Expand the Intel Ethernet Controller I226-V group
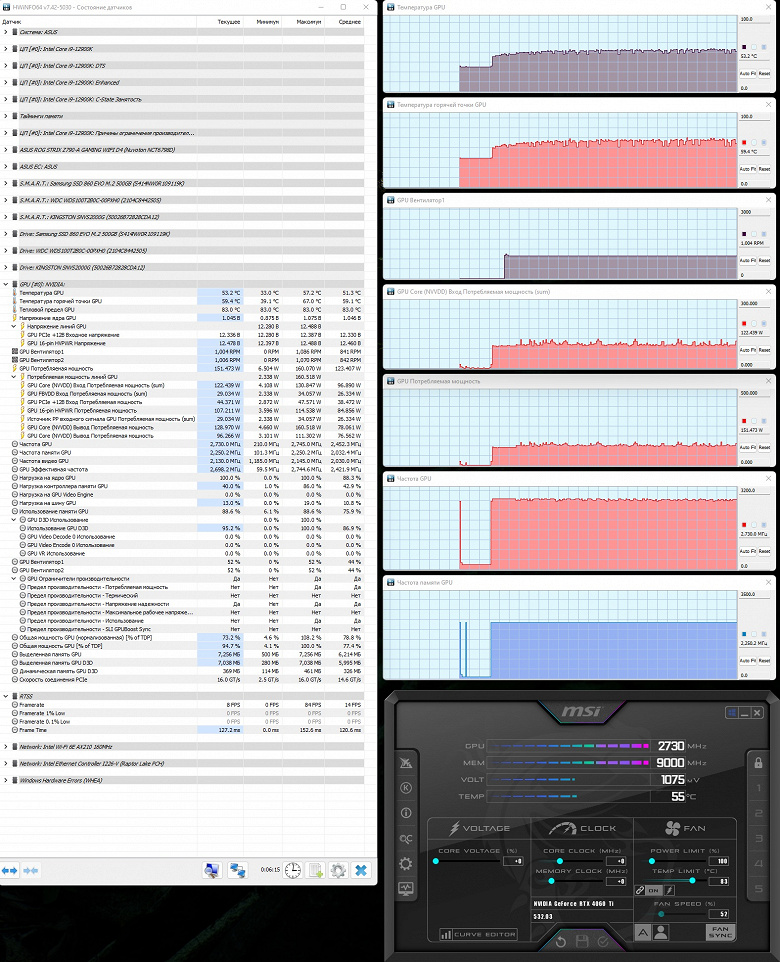The width and height of the screenshot is (780, 962). pos(6,764)
